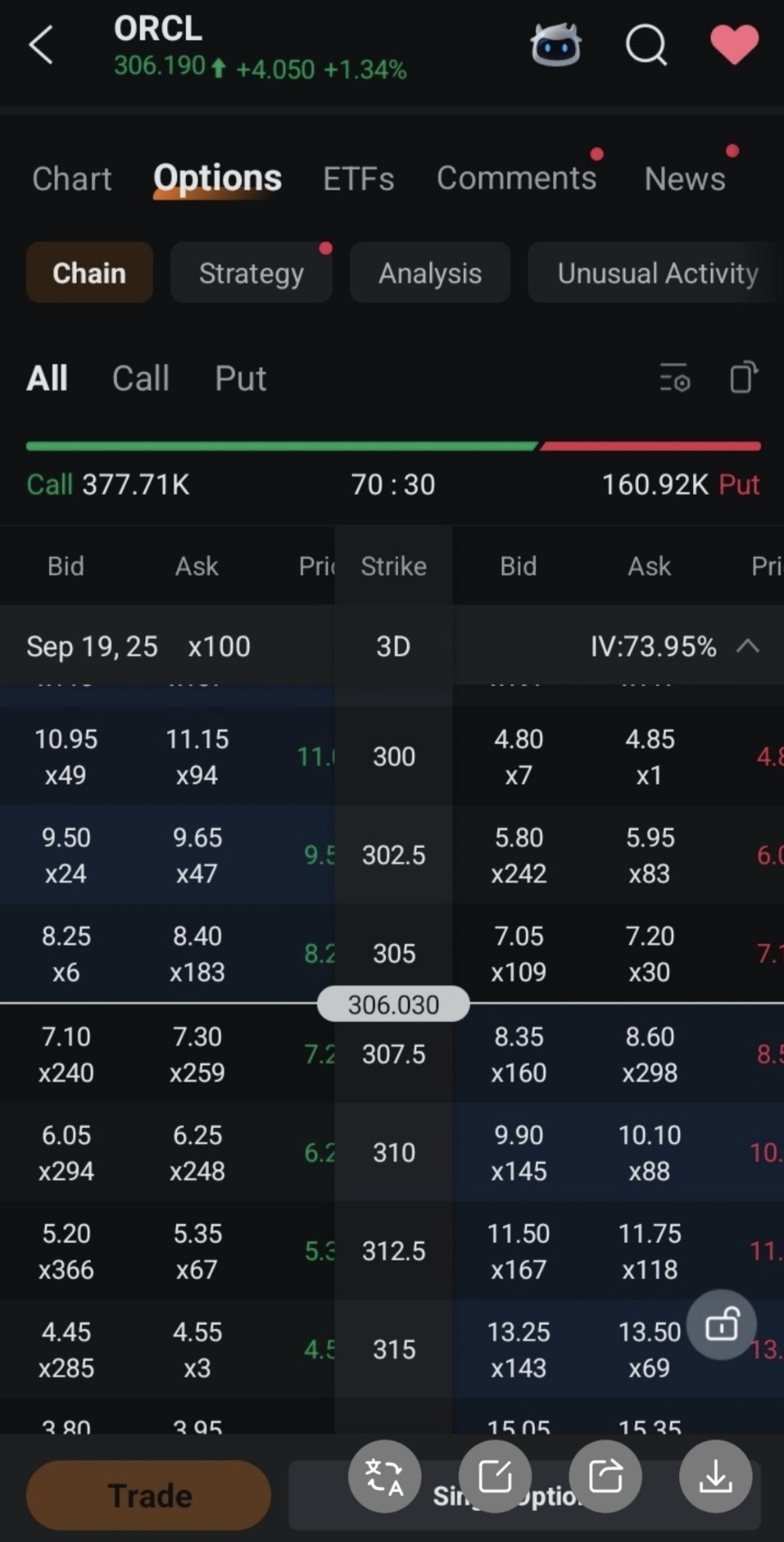Image resolution: width=784 pixels, height=1542 pixels.
Task: Open the robot AI assistant icon
Action: pos(556,45)
